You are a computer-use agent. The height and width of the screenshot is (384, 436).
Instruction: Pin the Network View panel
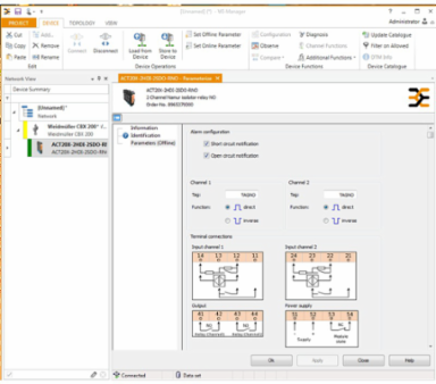pyautogui.click(x=99, y=79)
